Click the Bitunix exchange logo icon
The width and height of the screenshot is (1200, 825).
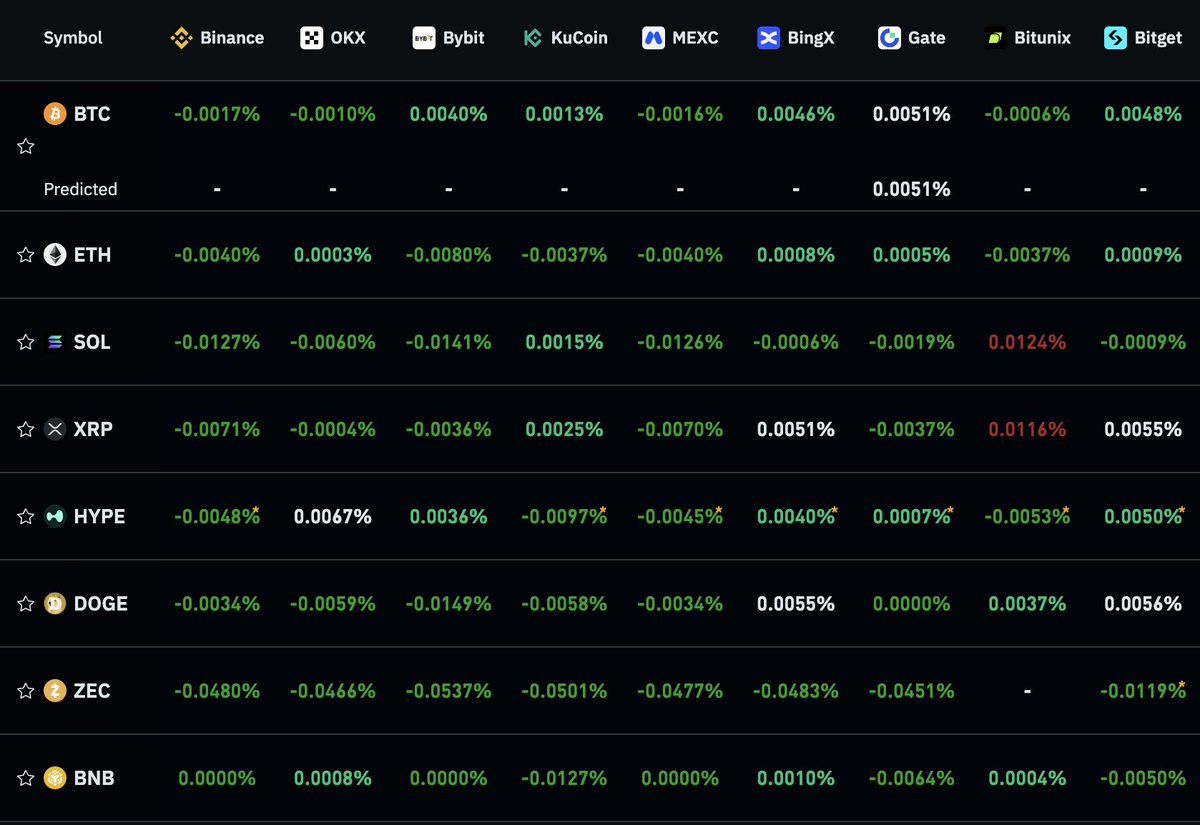click(995, 38)
